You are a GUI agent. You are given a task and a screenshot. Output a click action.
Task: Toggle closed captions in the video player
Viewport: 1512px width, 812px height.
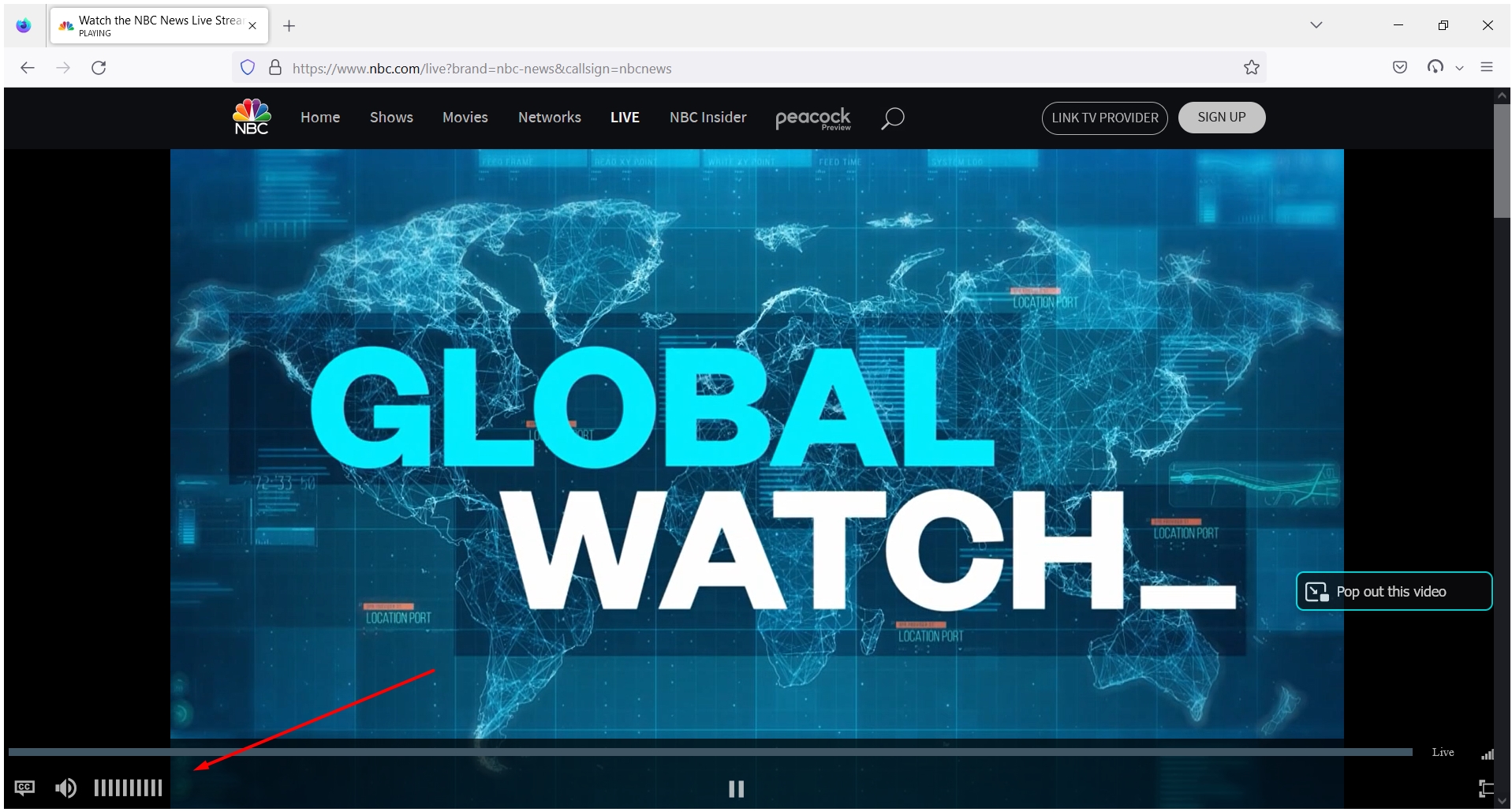tap(24, 787)
